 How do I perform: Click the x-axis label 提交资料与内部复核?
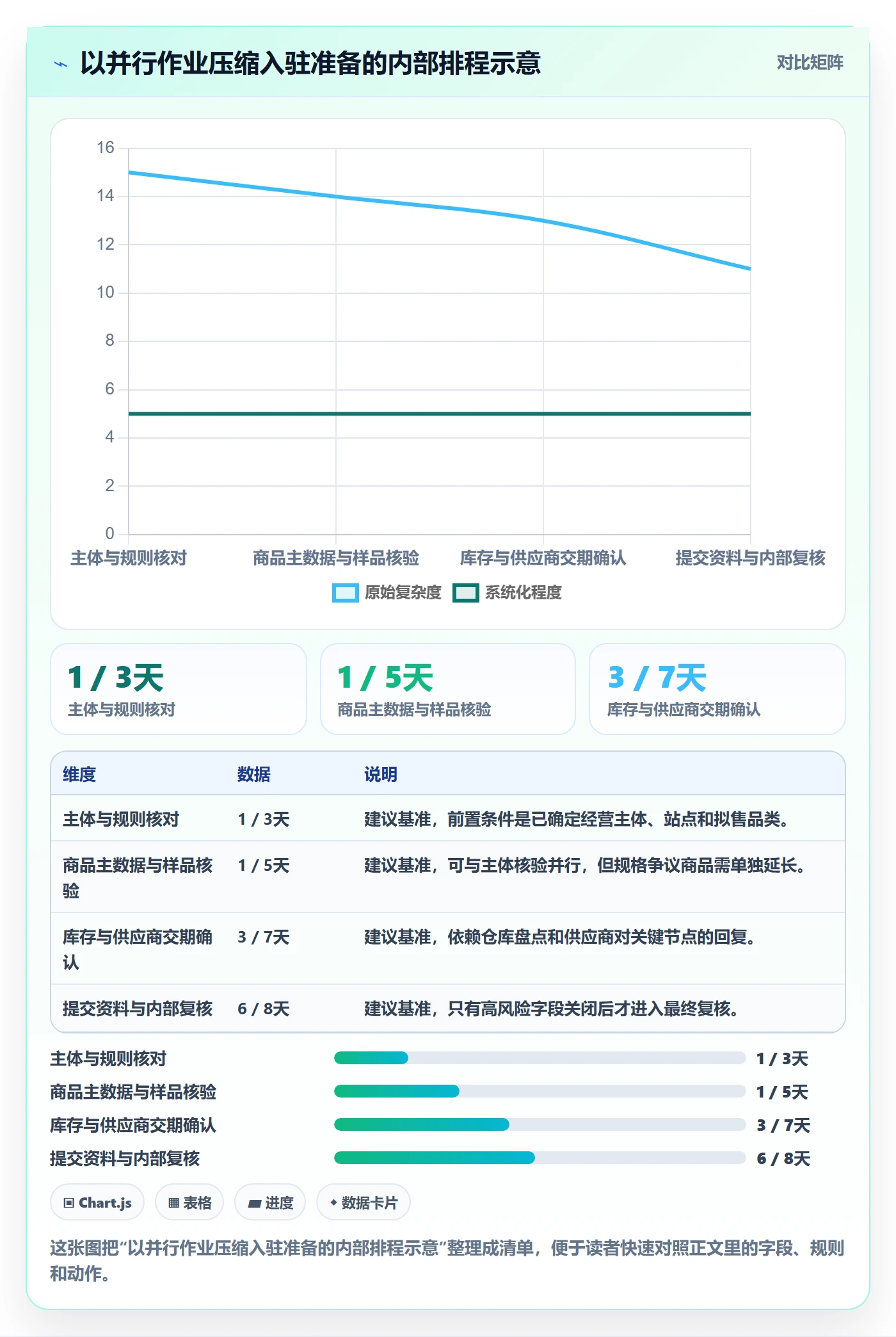[751, 558]
